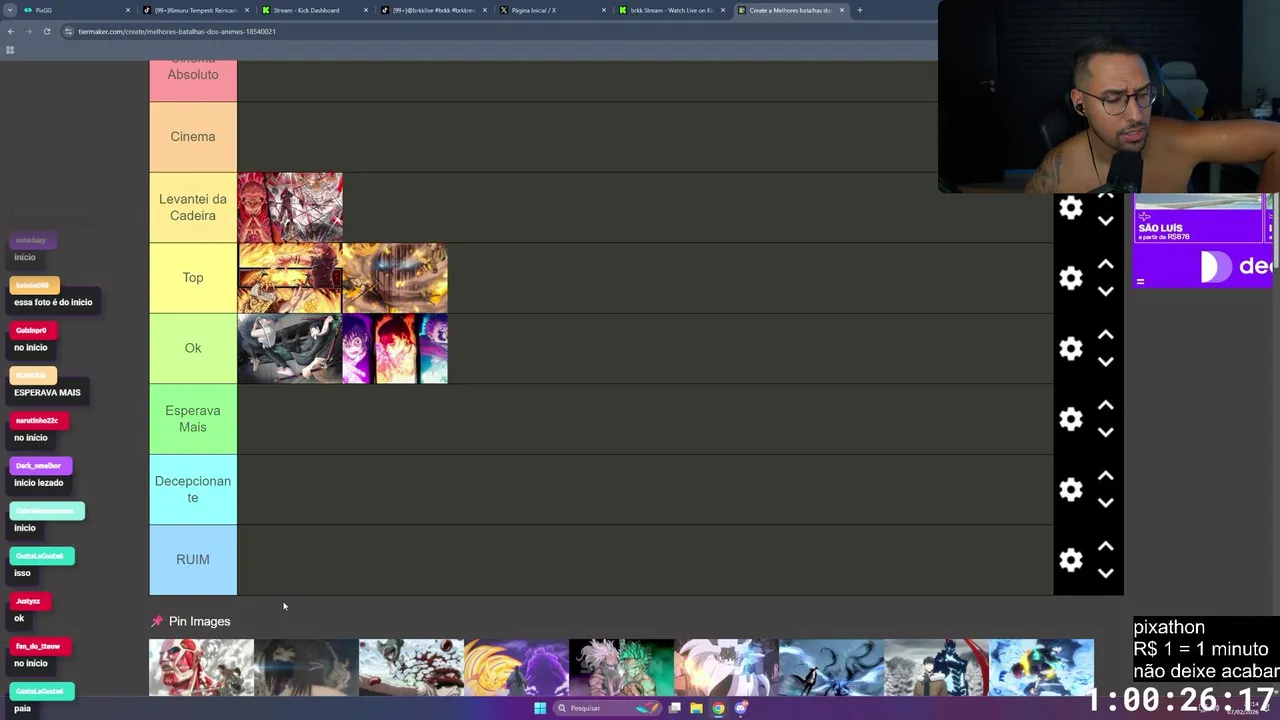Move the Ok tier up with arrow
1280x720 pixels.
[1105, 335]
